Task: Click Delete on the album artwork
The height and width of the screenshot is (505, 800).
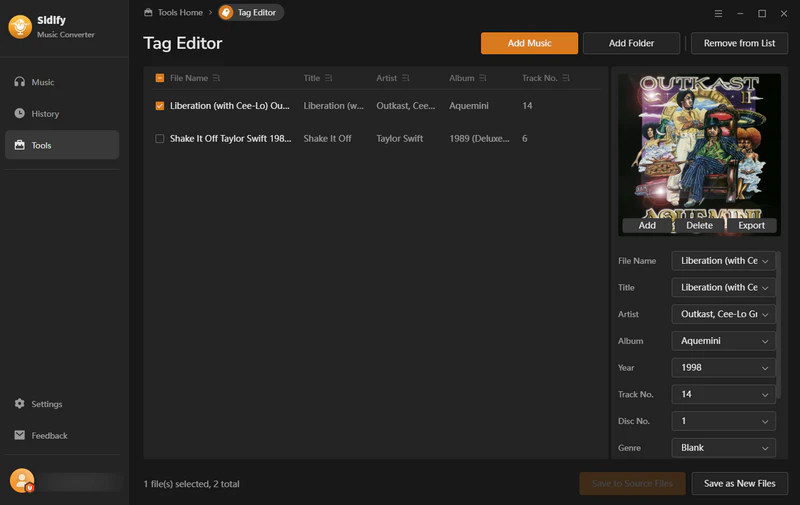Action: (x=699, y=225)
